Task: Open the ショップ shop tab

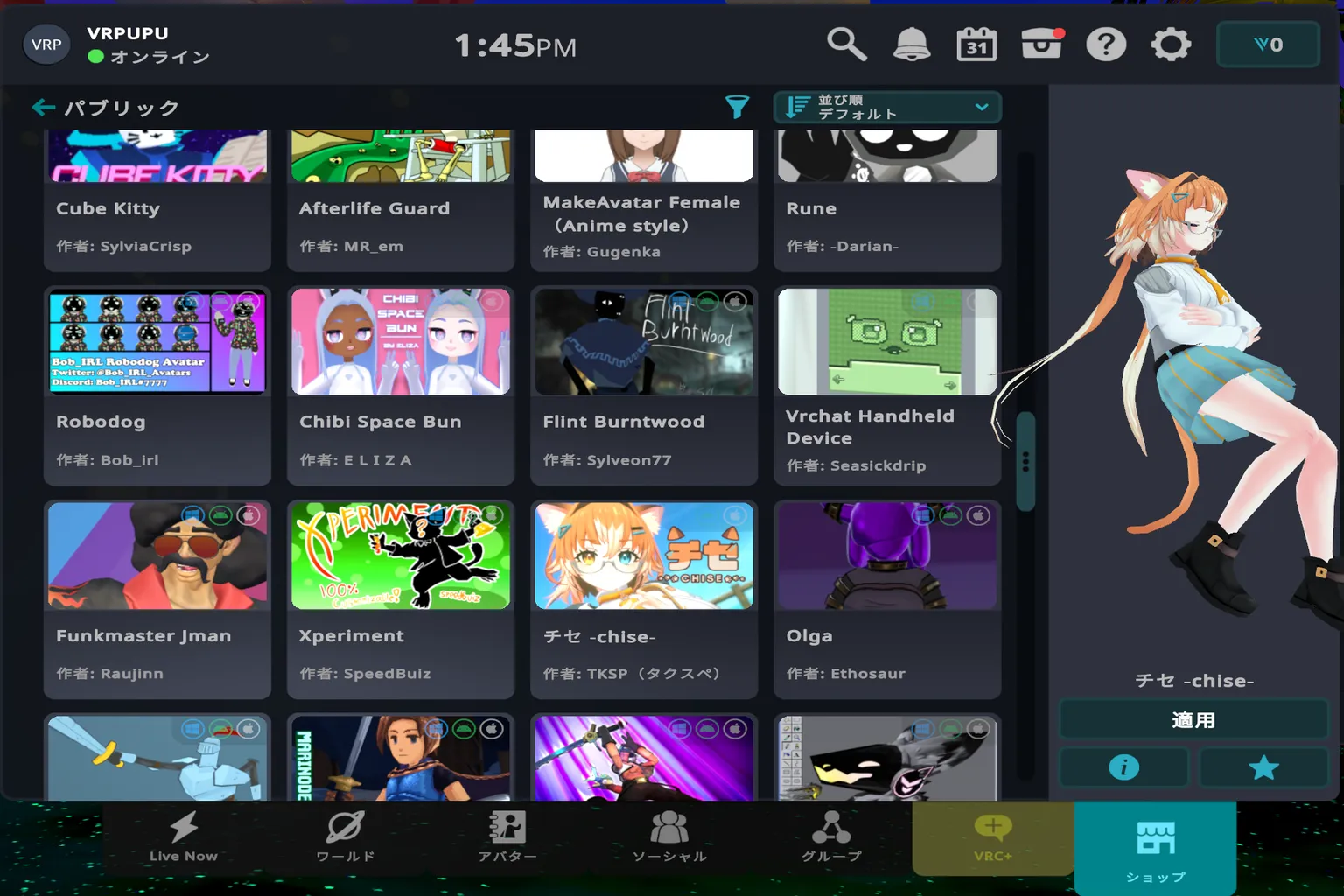Action: (x=1155, y=849)
